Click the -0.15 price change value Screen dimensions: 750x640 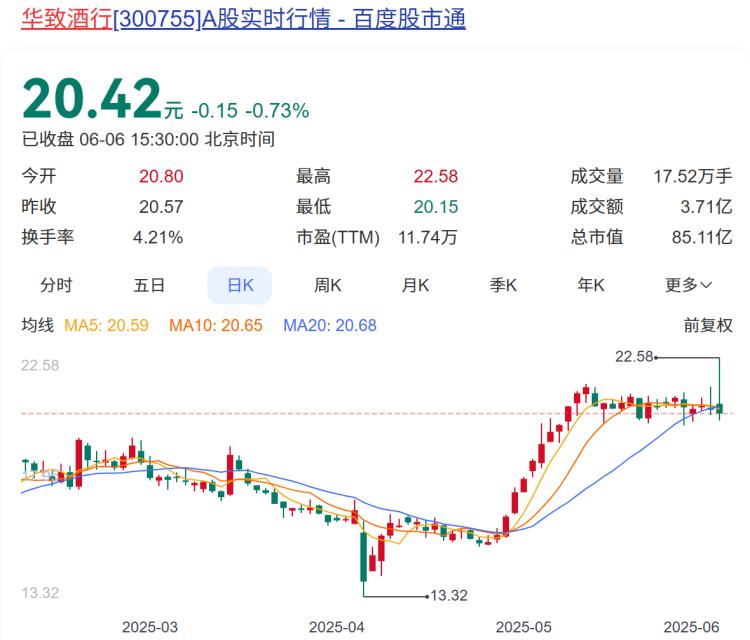tap(215, 110)
